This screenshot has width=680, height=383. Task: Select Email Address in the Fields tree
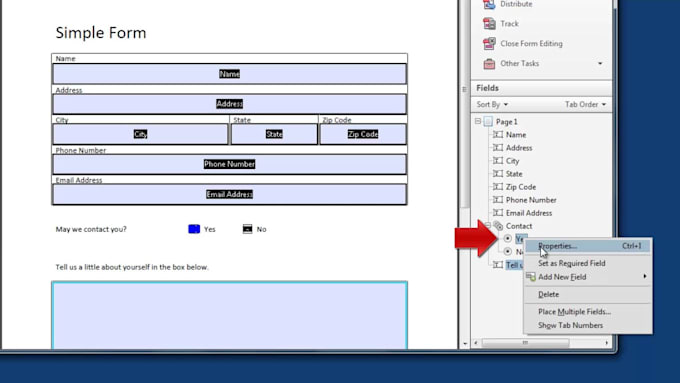click(x=529, y=213)
